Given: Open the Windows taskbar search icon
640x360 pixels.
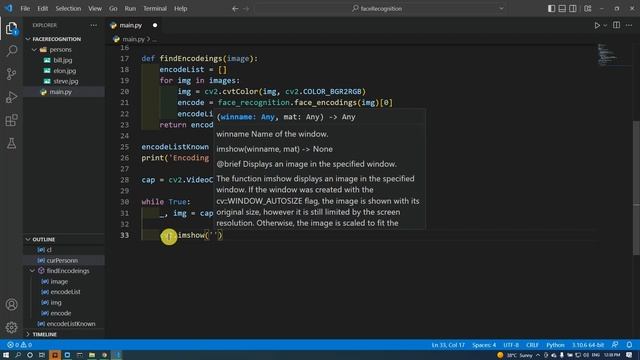Looking at the screenshot, I should [x=18, y=355].
